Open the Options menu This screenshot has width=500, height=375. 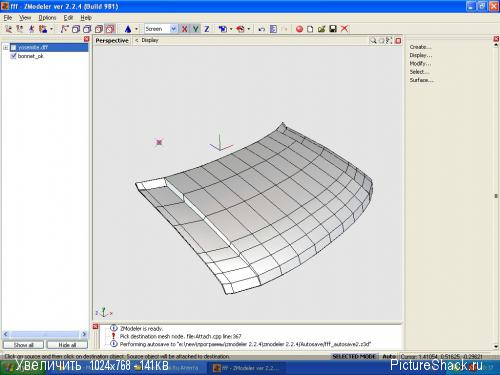click(x=47, y=18)
